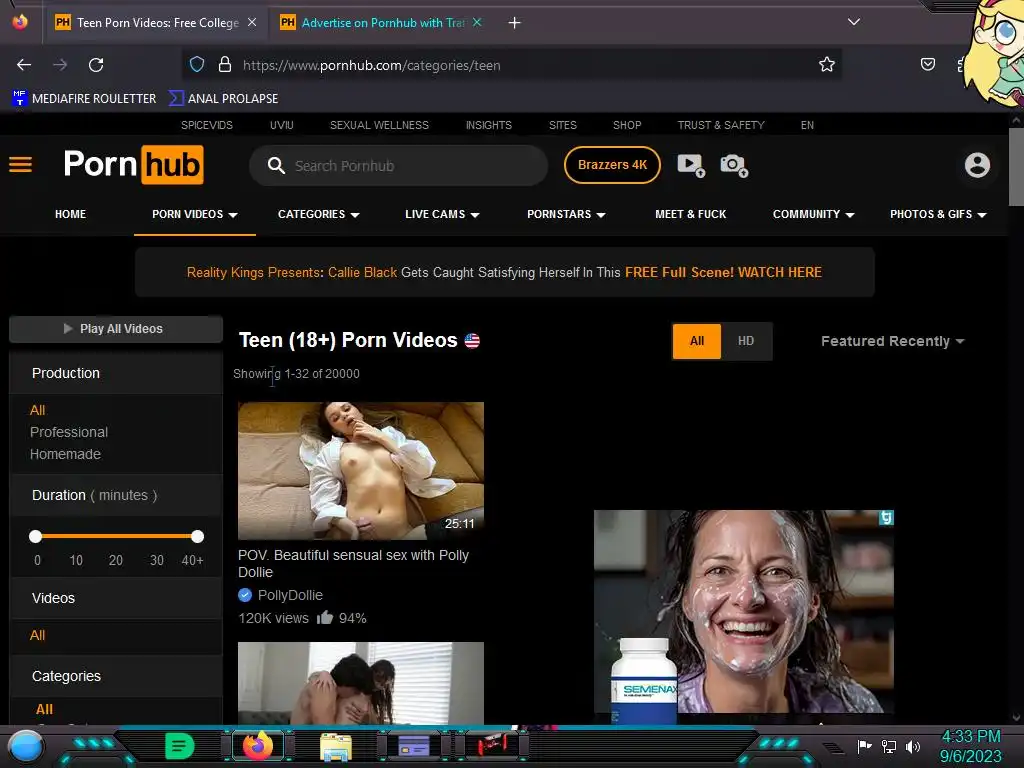View site security via the padlock icon
This screenshot has height=768, width=1024.
tap(225, 65)
